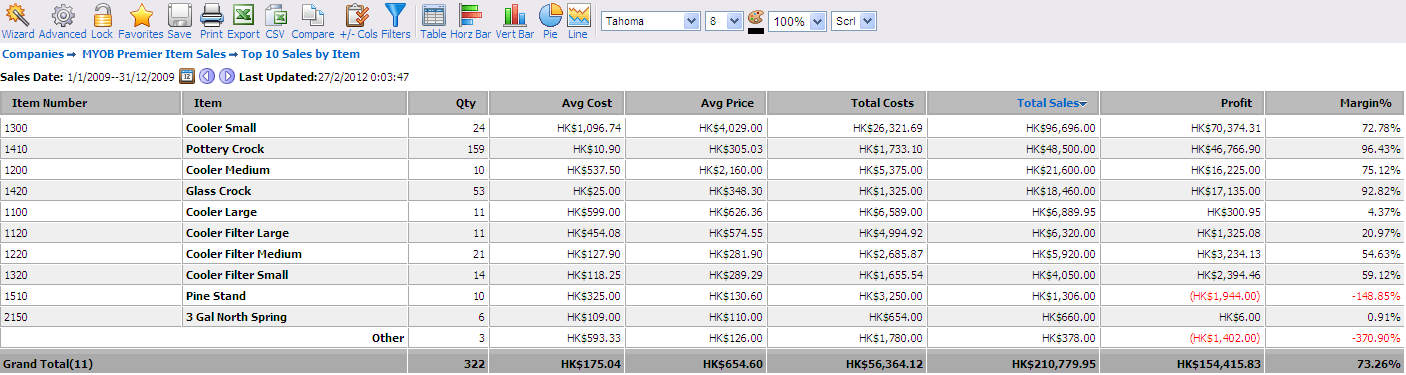1406x375 pixels.
Task: Open the Companies breadcrumb link
Action: [34, 54]
